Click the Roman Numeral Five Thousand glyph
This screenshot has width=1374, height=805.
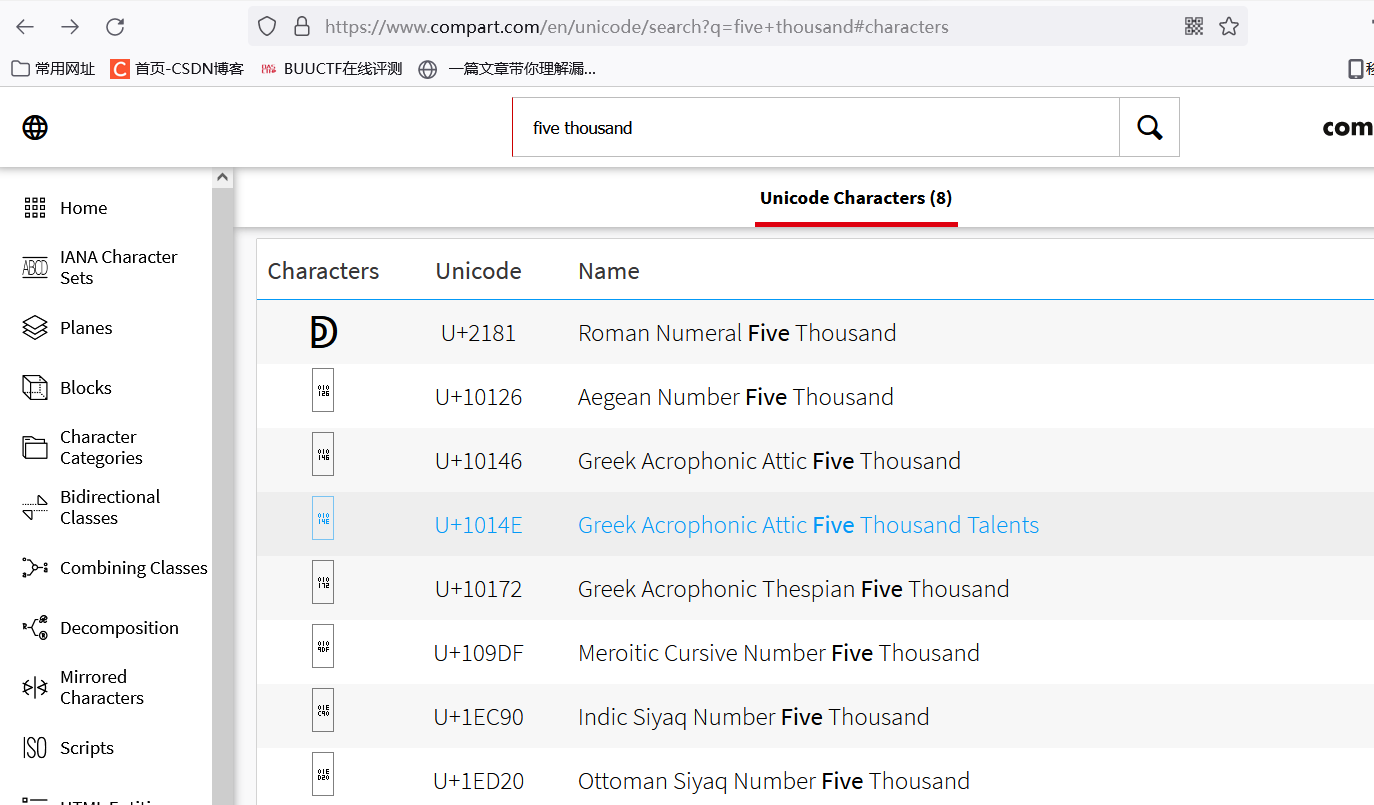323,333
